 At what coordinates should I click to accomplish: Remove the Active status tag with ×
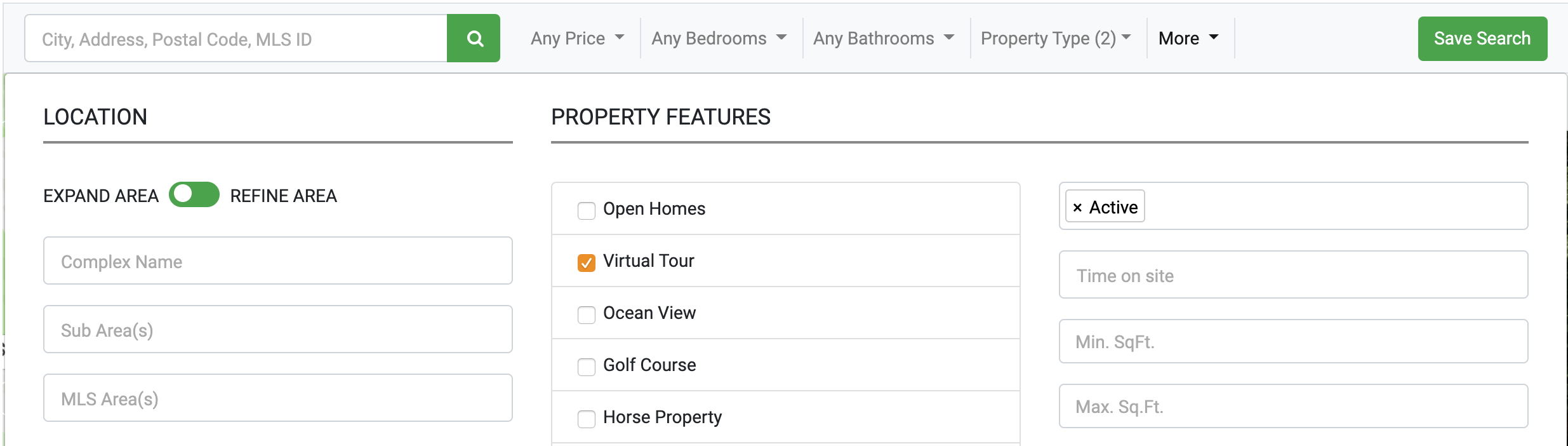[x=1077, y=207]
